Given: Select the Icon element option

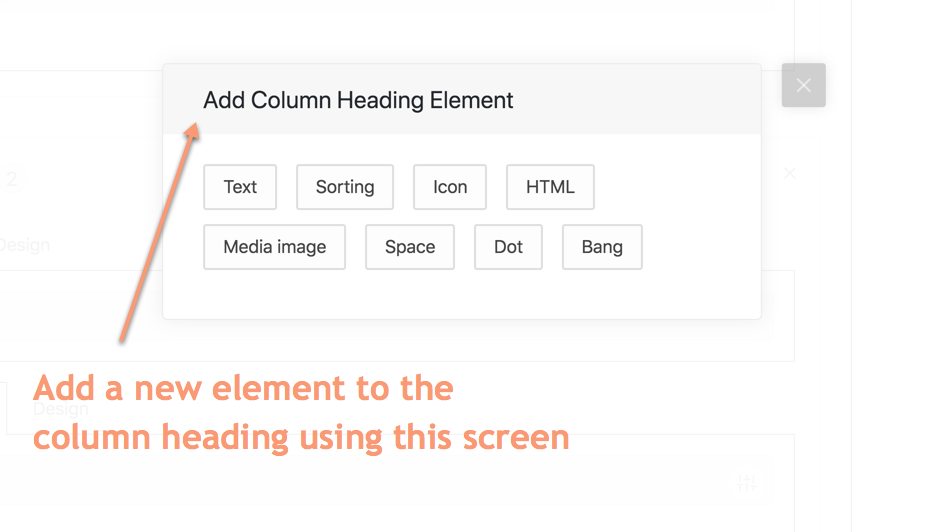Looking at the screenshot, I should (450, 187).
